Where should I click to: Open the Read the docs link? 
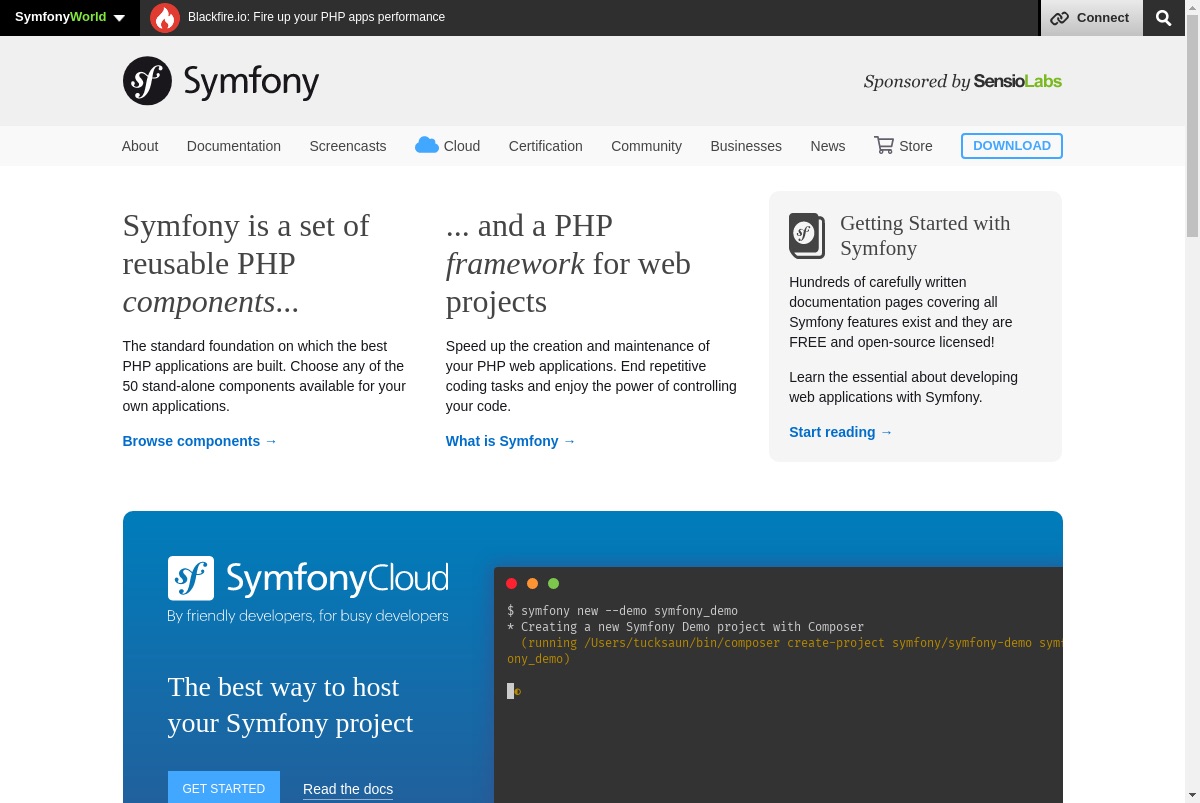click(348, 789)
